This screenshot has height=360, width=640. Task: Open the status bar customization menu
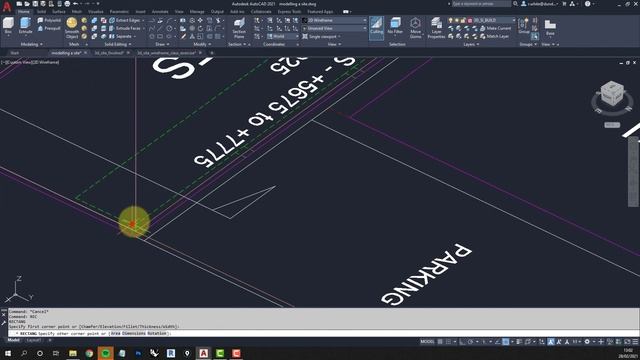point(635,342)
